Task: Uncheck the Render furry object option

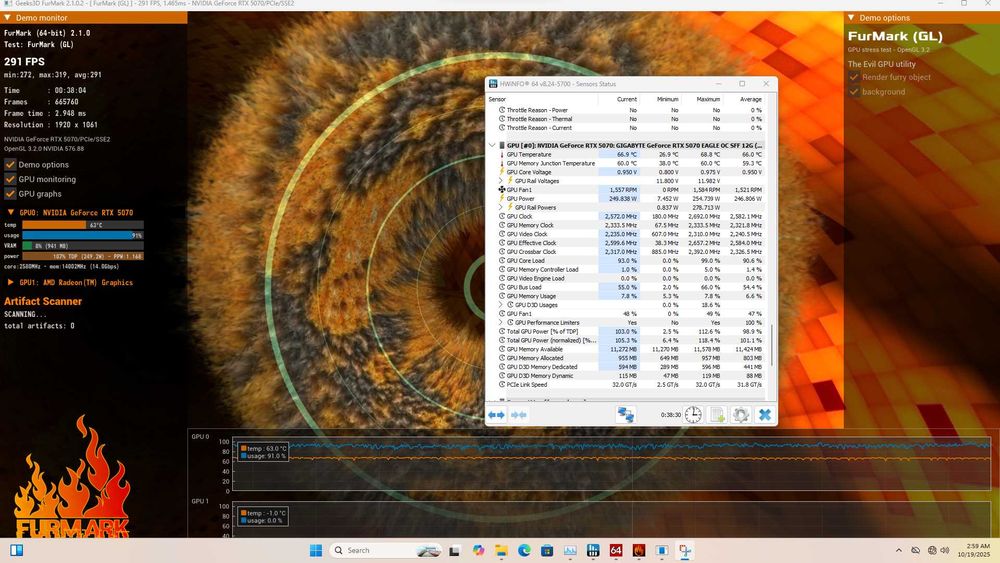Action: tap(855, 77)
